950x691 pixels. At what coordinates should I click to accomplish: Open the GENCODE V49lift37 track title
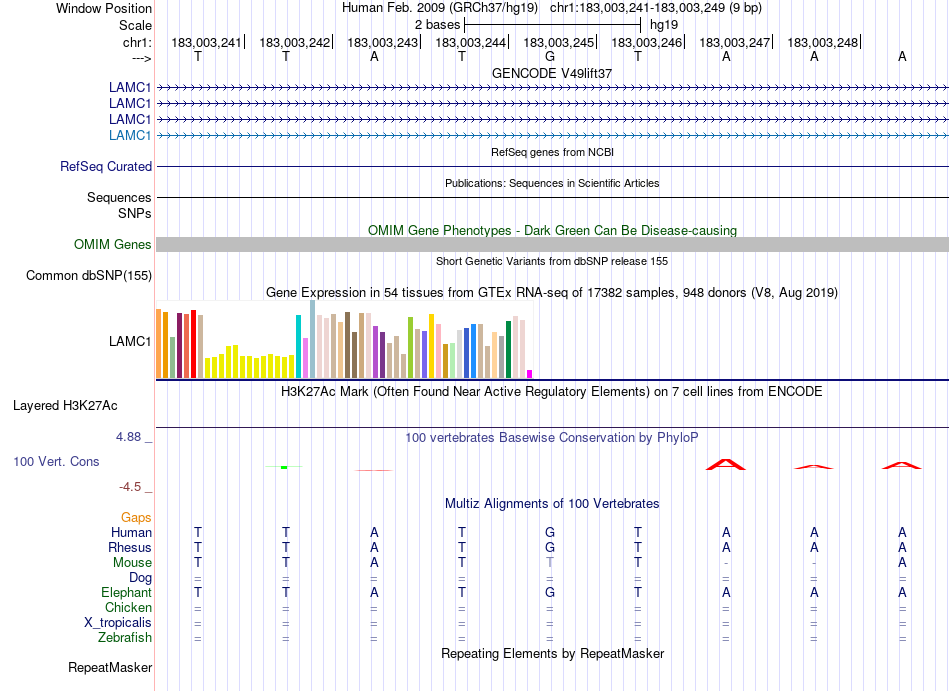point(552,73)
